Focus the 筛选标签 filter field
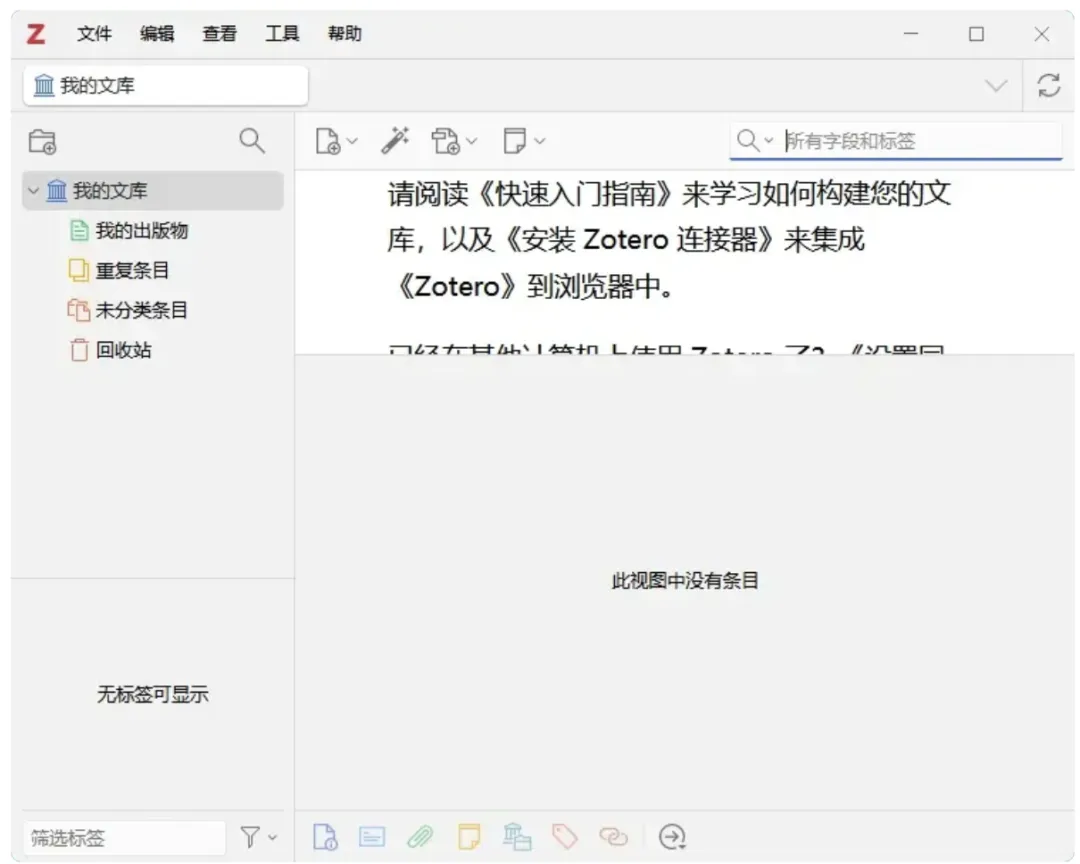 coord(125,838)
